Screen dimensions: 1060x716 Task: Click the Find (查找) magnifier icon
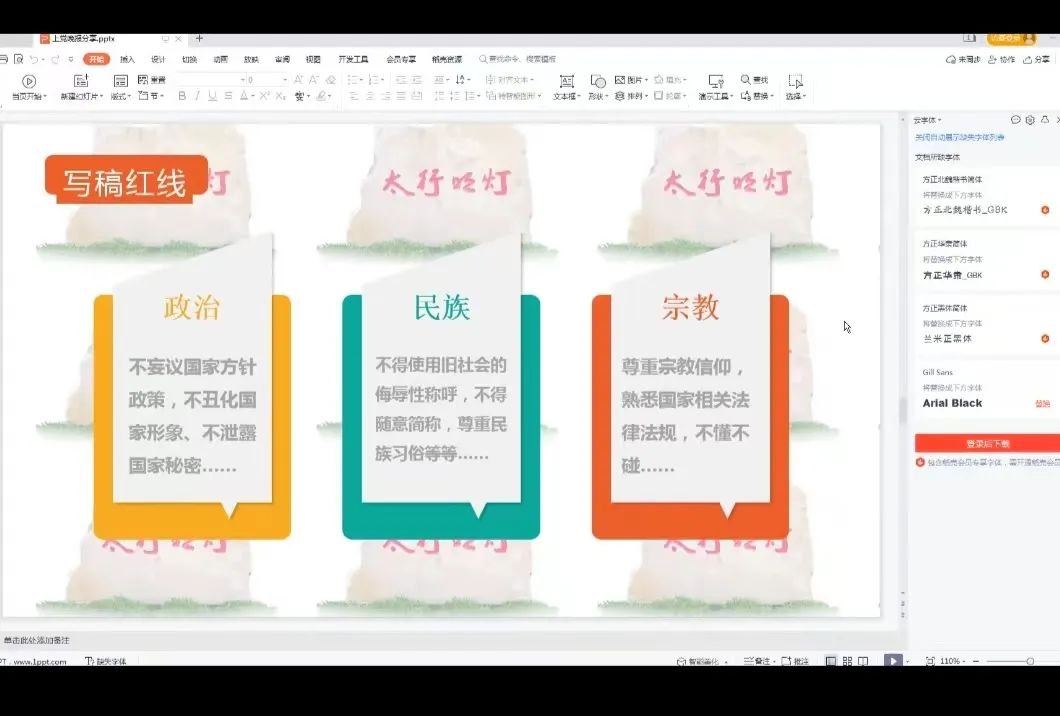point(746,80)
